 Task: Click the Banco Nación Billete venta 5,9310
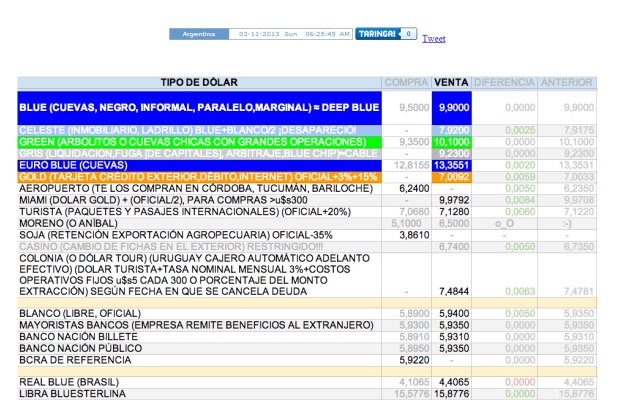pyautogui.click(x=454, y=337)
